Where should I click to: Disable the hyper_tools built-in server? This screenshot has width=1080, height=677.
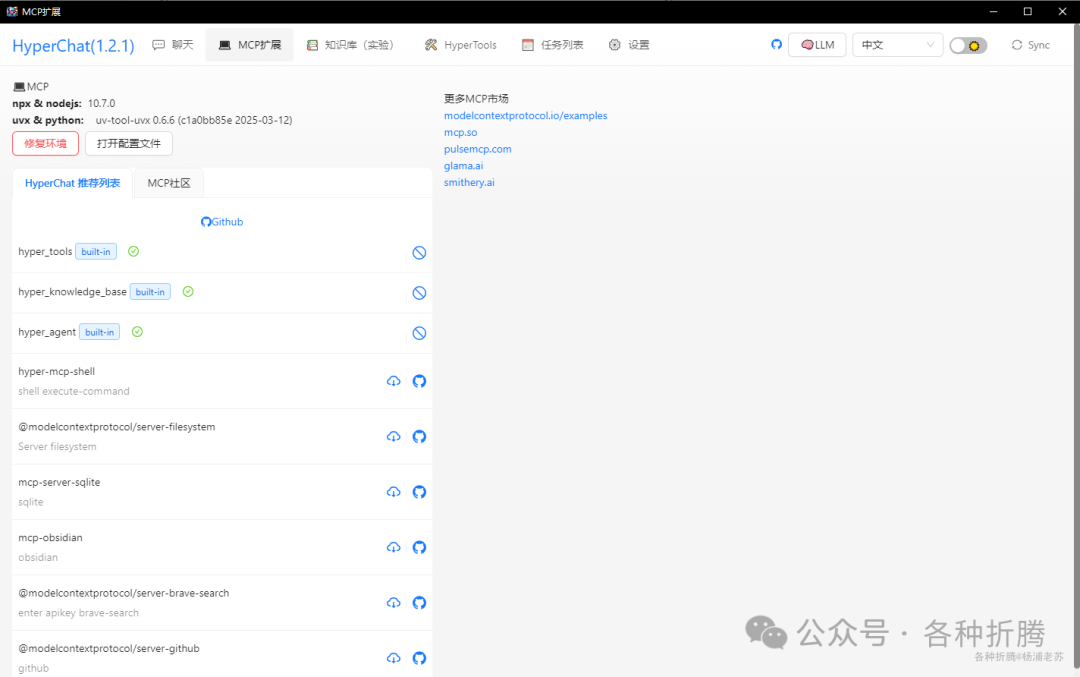click(x=419, y=253)
